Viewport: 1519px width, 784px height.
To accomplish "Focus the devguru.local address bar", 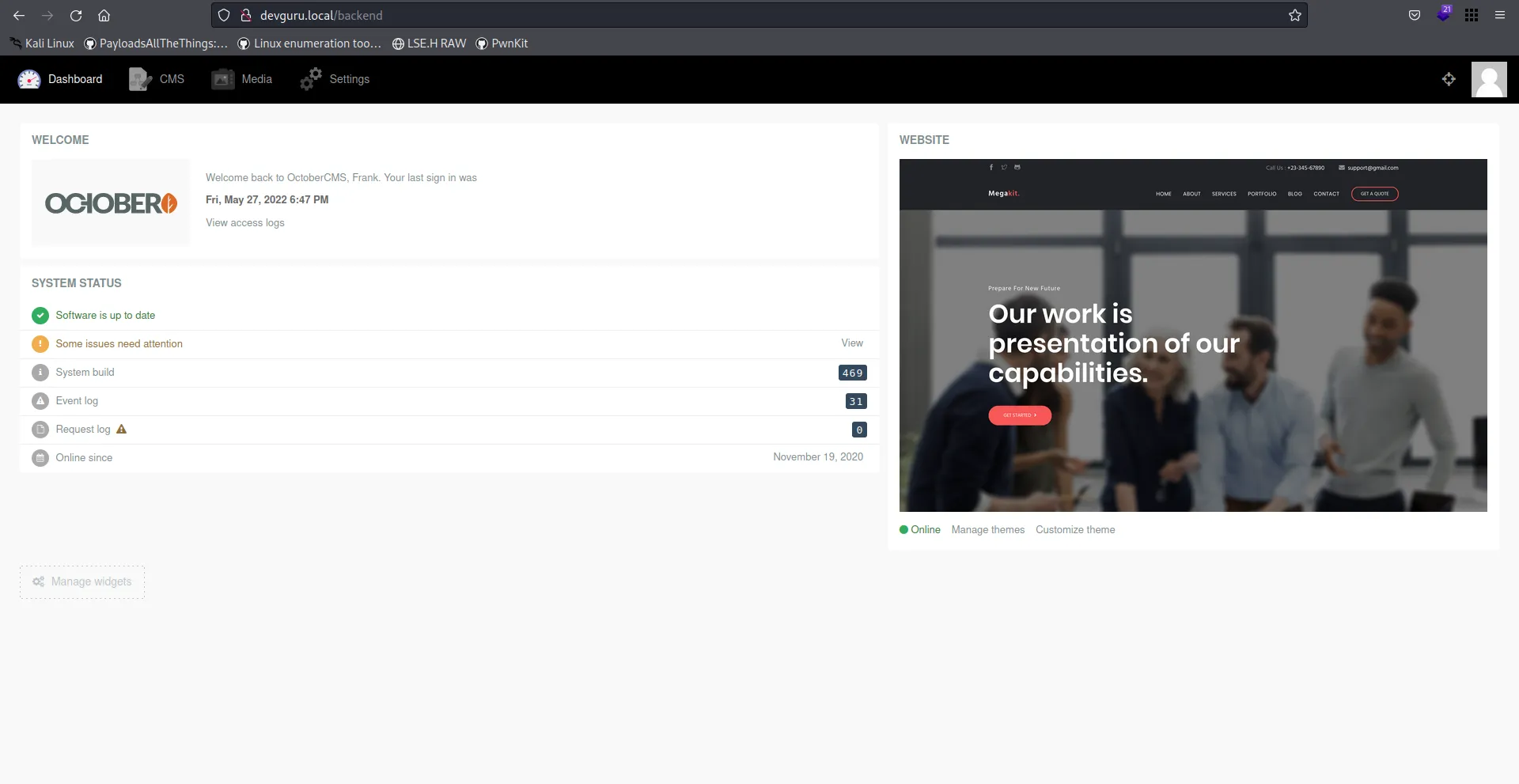I will pos(712,15).
